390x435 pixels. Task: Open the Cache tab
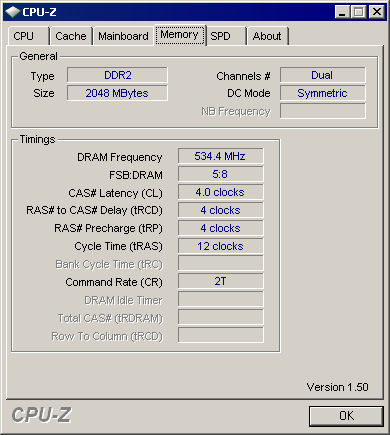pyautogui.click(x=71, y=36)
